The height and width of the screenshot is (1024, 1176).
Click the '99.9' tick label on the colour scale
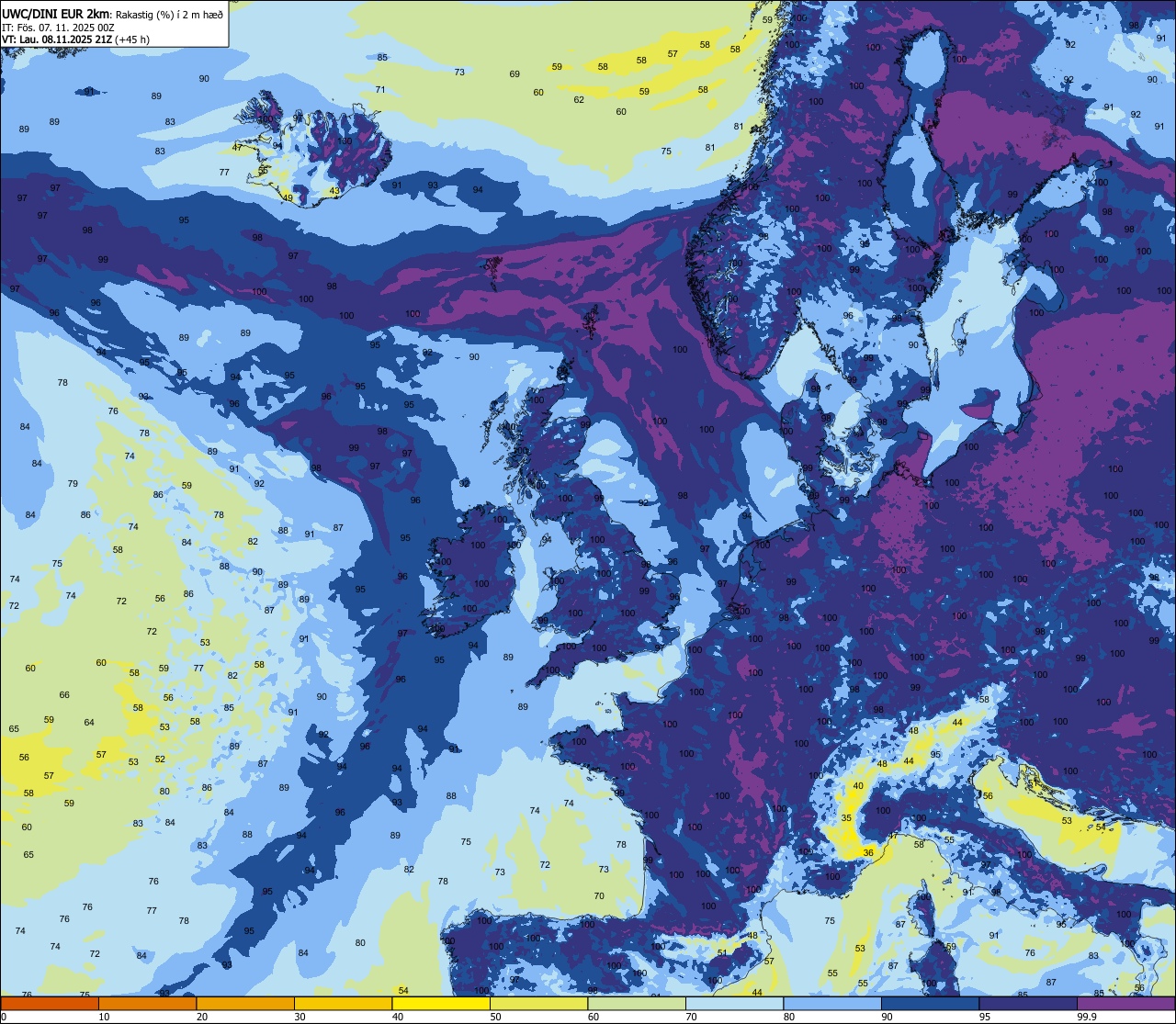(x=1087, y=1017)
